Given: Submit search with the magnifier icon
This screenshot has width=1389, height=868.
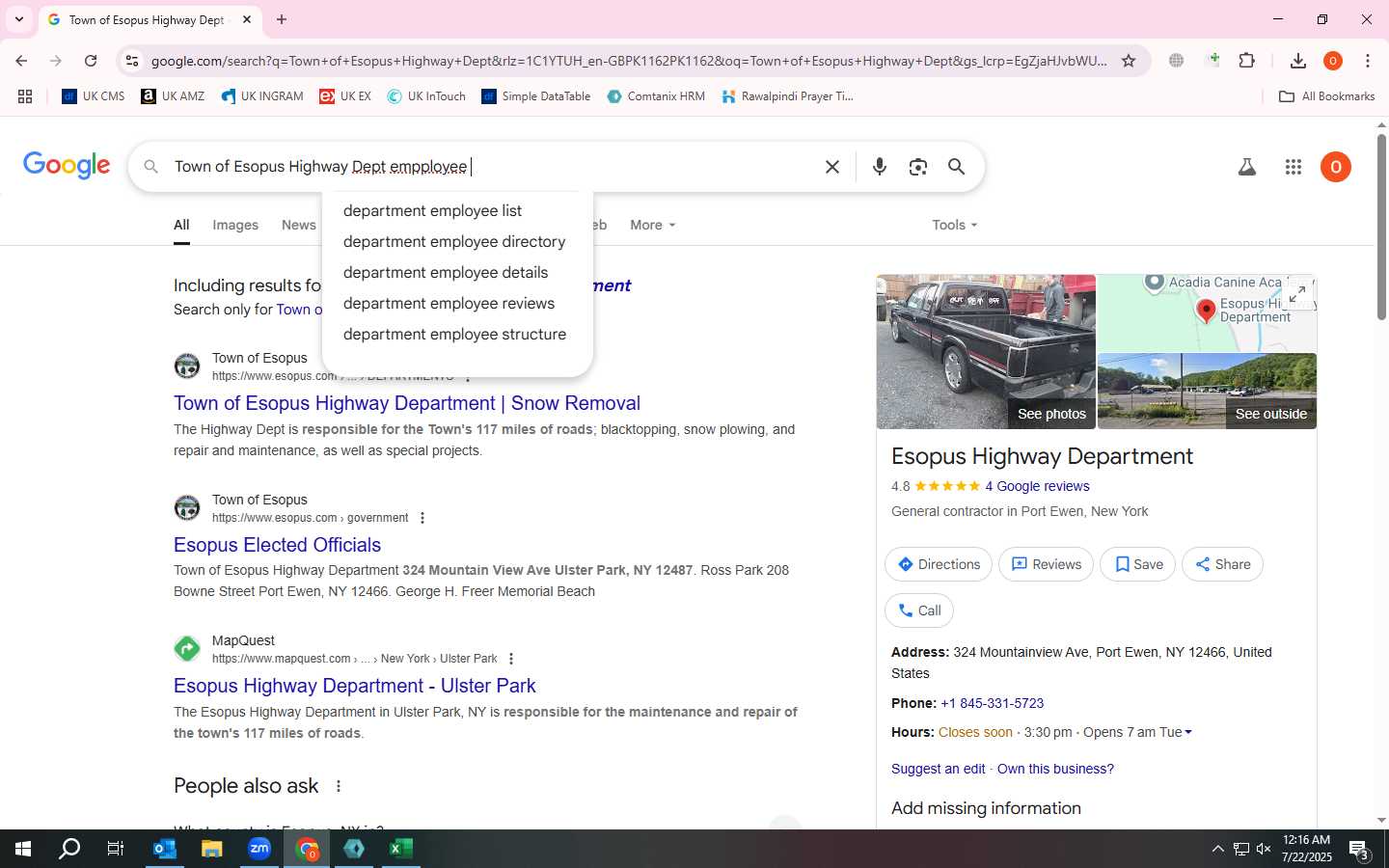Looking at the screenshot, I should (x=956, y=167).
